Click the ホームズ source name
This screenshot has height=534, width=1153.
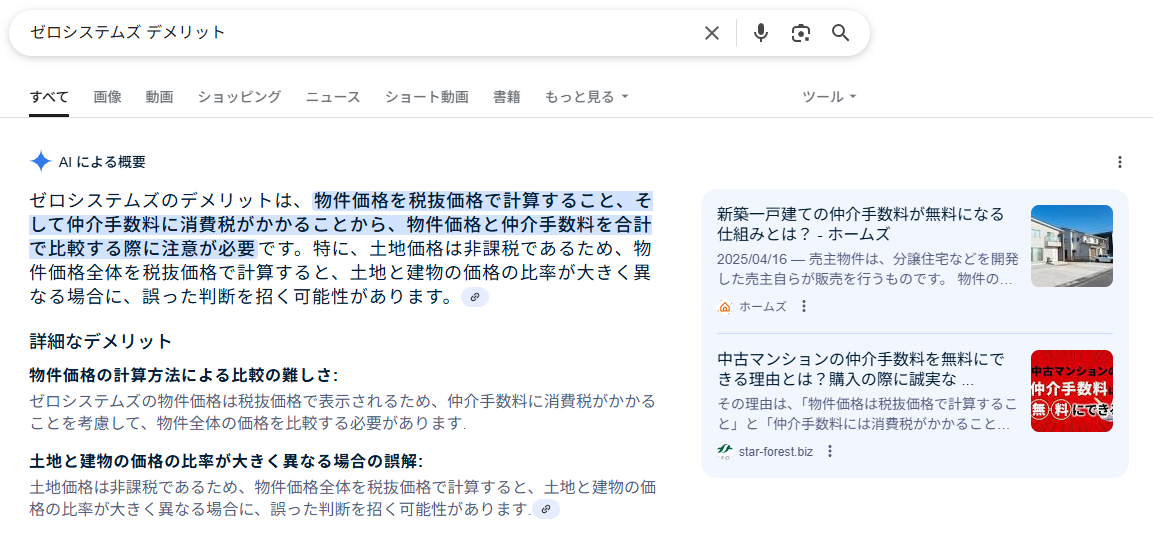[x=763, y=307]
